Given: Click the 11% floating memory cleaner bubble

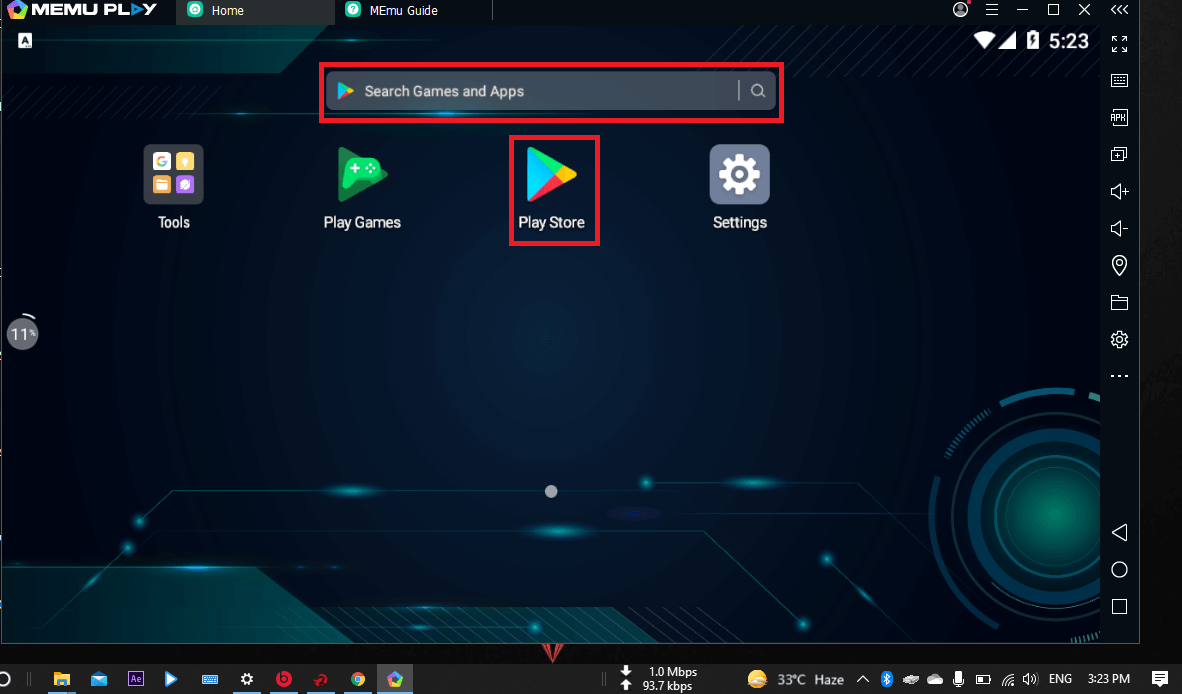Looking at the screenshot, I should [23, 333].
